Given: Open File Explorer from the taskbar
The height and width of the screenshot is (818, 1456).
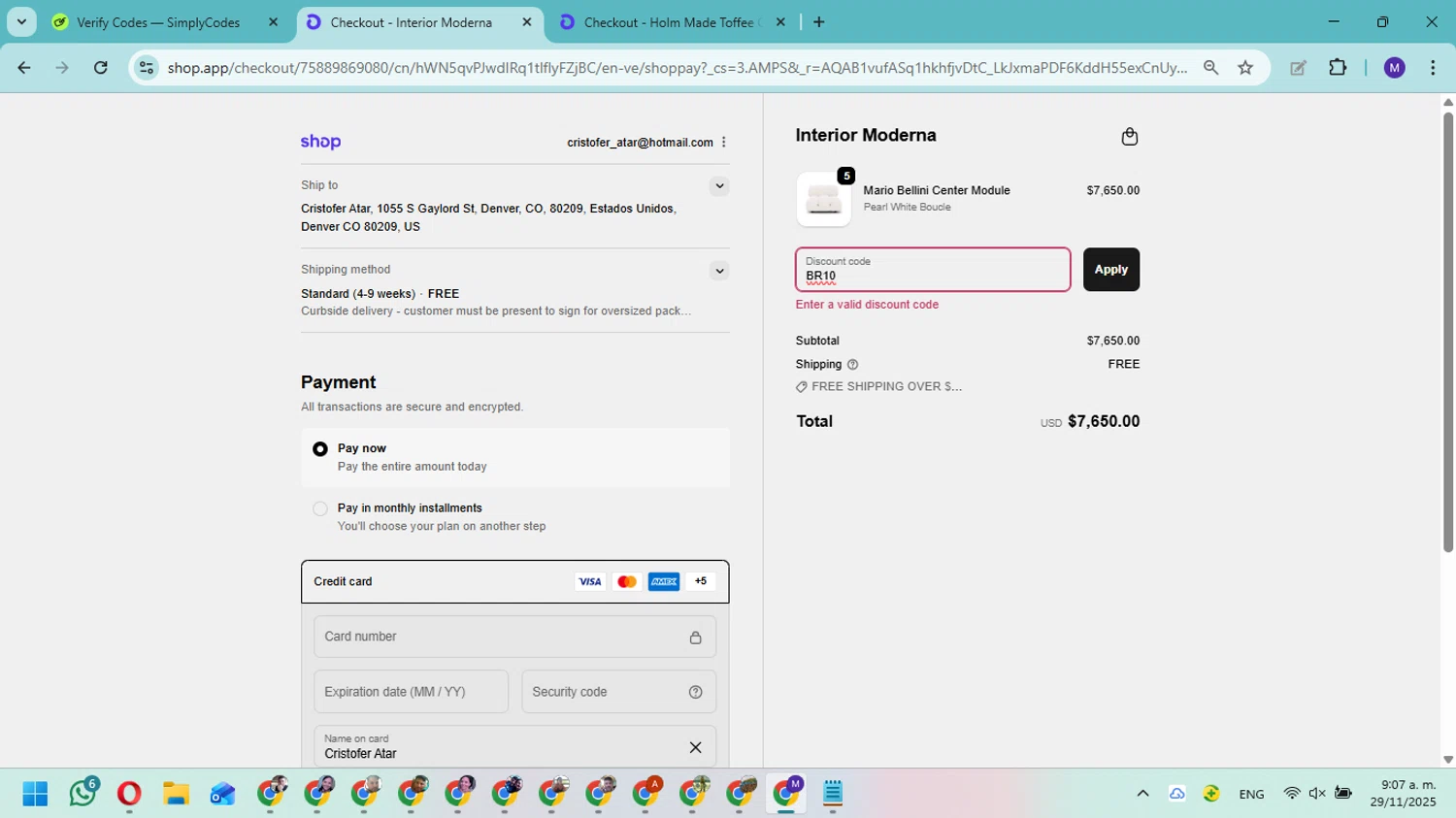Looking at the screenshot, I should (x=176, y=794).
